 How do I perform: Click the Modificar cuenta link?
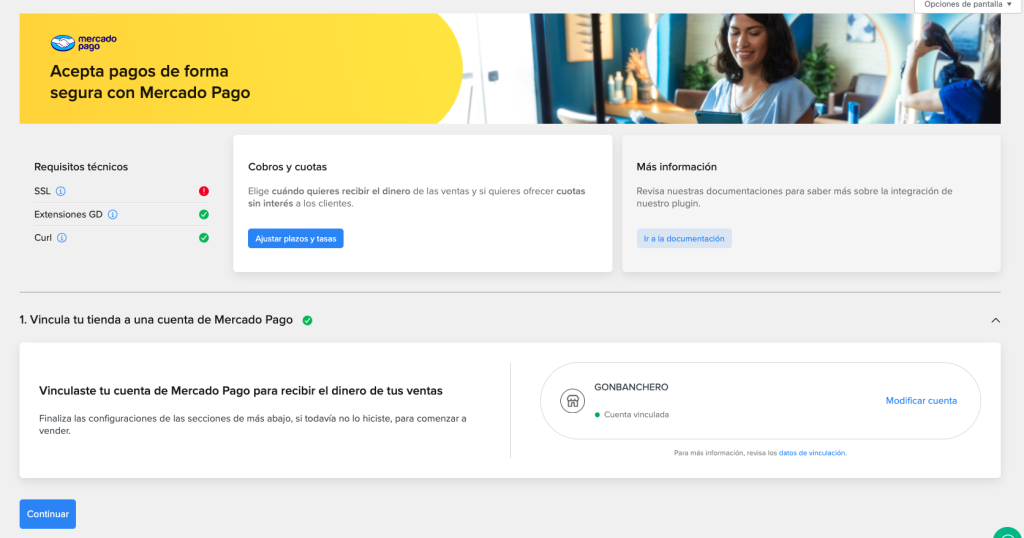[921, 401]
